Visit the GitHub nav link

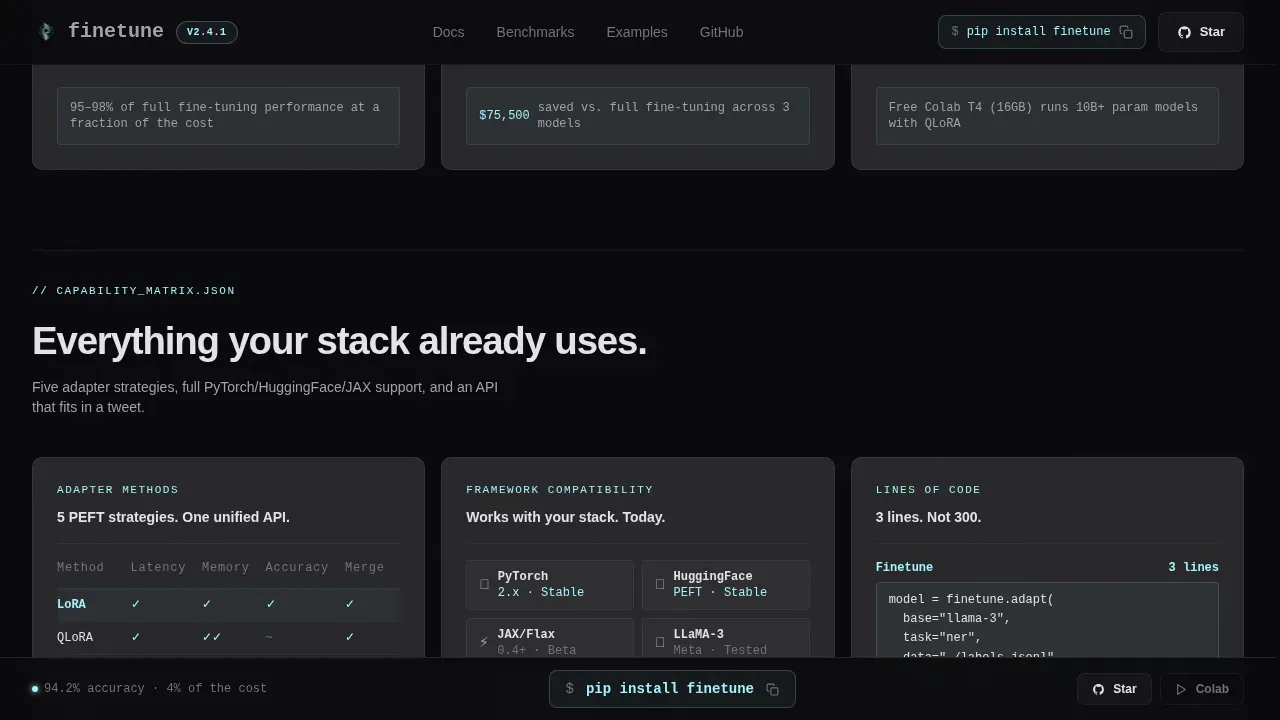coord(721,32)
